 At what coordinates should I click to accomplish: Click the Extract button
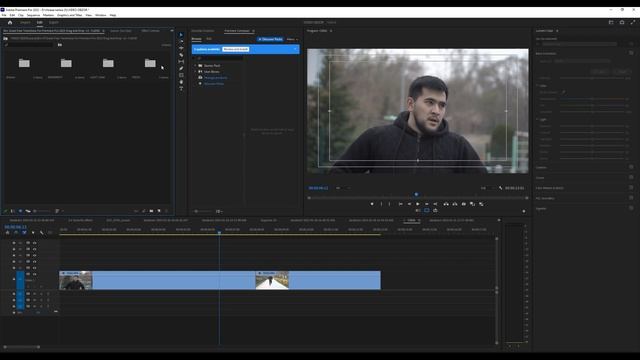pos(455,204)
